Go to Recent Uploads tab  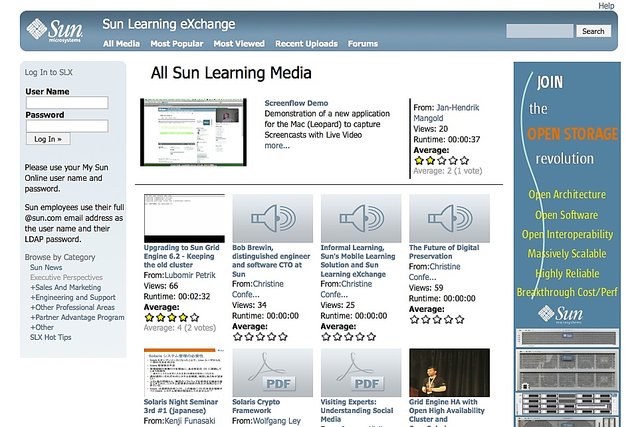pos(306,44)
